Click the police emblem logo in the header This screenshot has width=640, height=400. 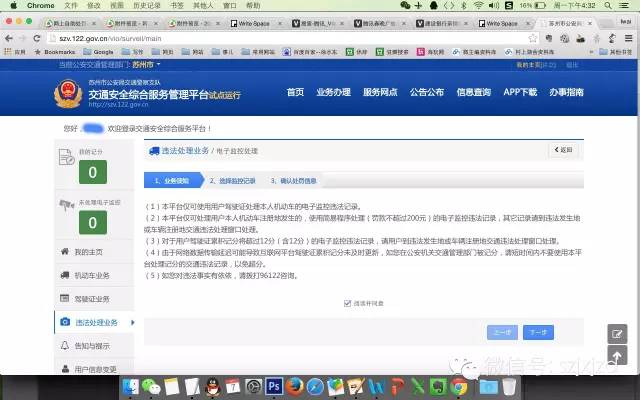(x=68, y=93)
